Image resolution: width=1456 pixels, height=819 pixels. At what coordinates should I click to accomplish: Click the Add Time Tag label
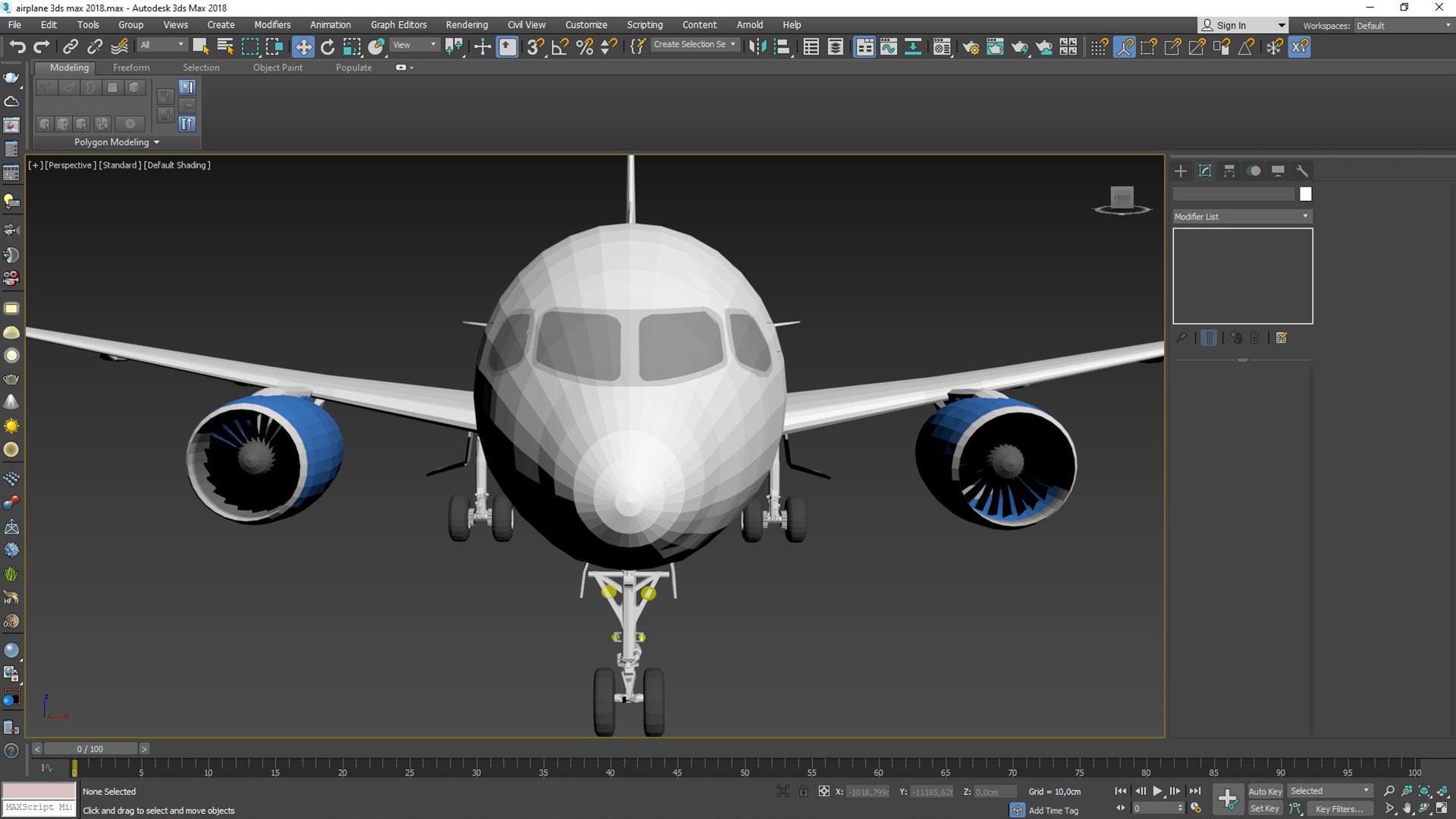[1053, 811]
